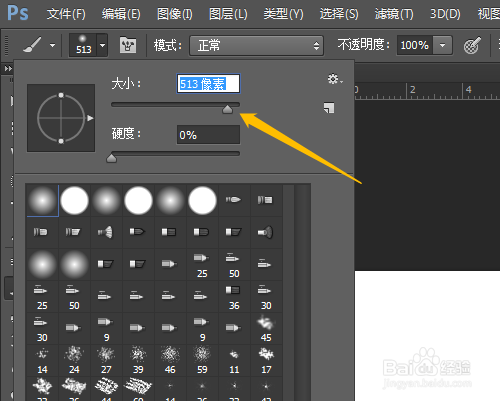The image size is (500, 401).
Task: Toggle the brush panel icon
Action: point(128,45)
